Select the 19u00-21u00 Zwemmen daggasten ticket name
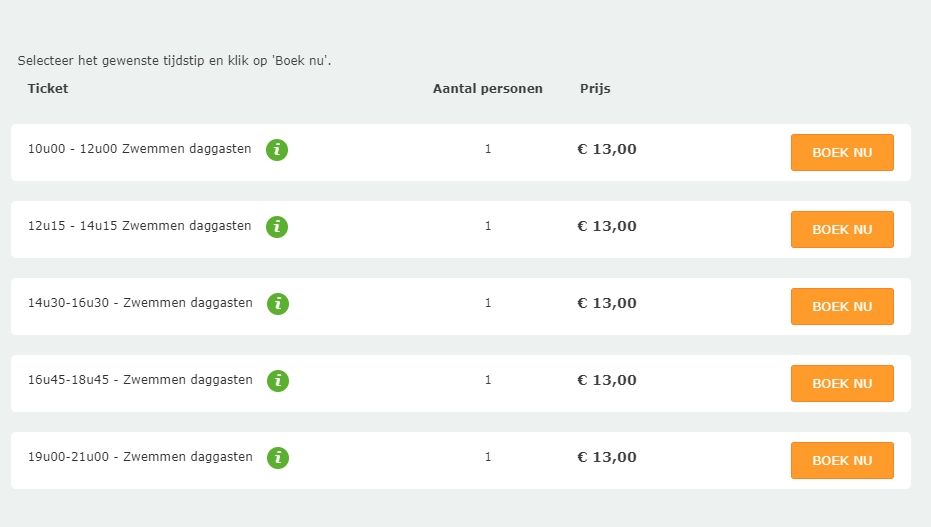931x527 pixels. pos(140,457)
